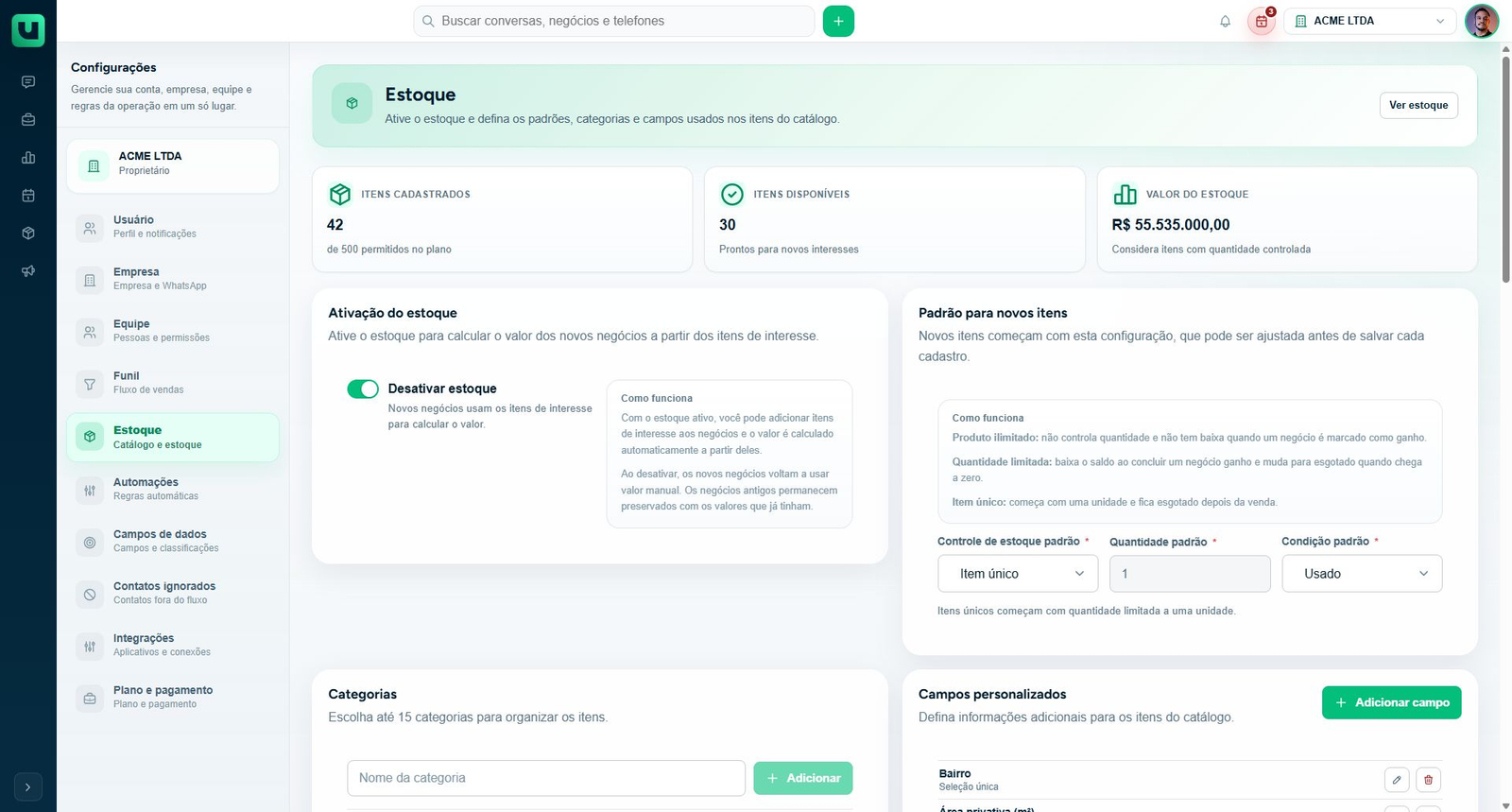Toggle the Desativar estoque switch
The image size is (1512, 812).
pyautogui.click(x=363, y=389)
